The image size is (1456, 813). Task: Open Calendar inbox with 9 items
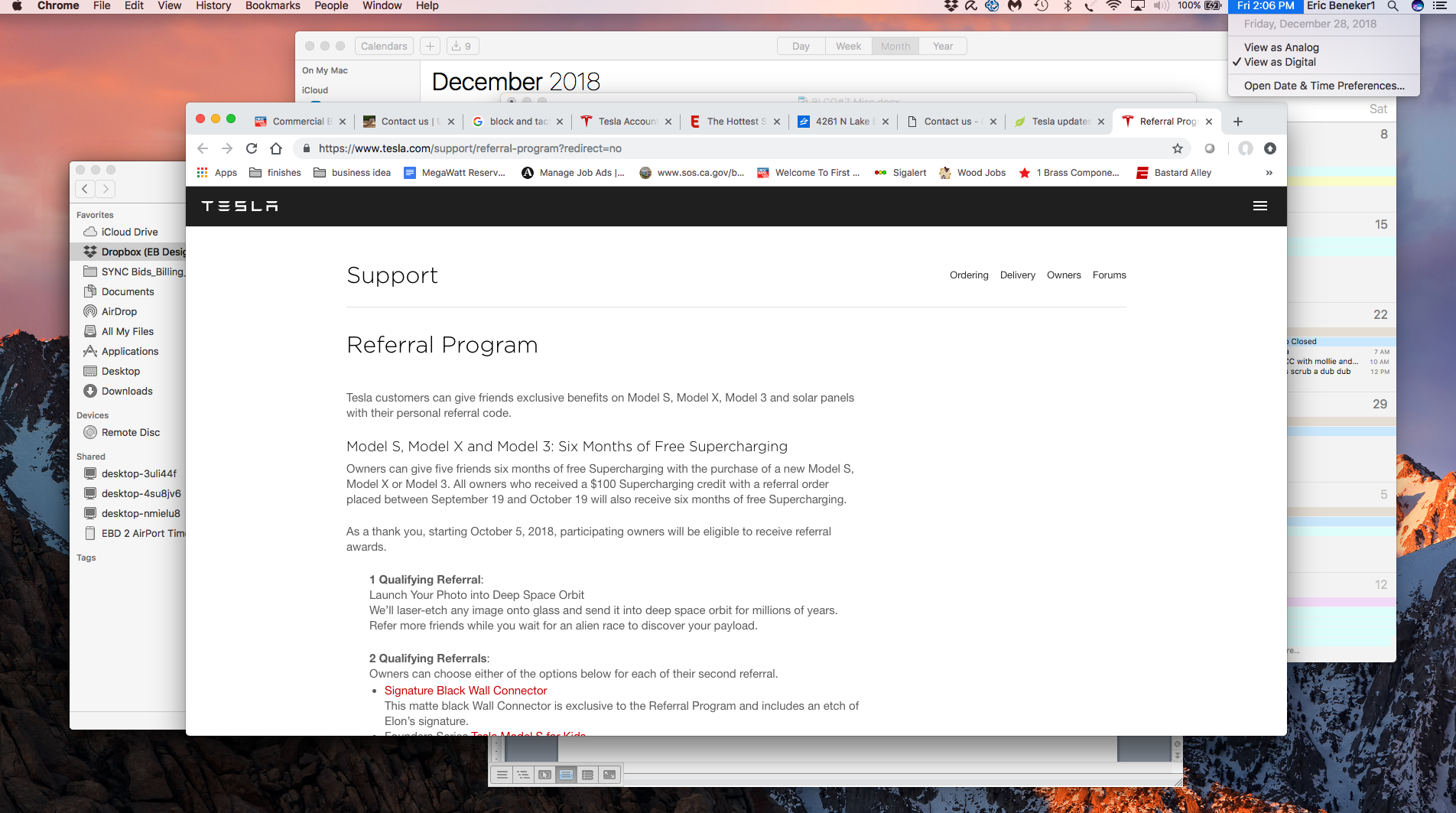pos(461,46)
